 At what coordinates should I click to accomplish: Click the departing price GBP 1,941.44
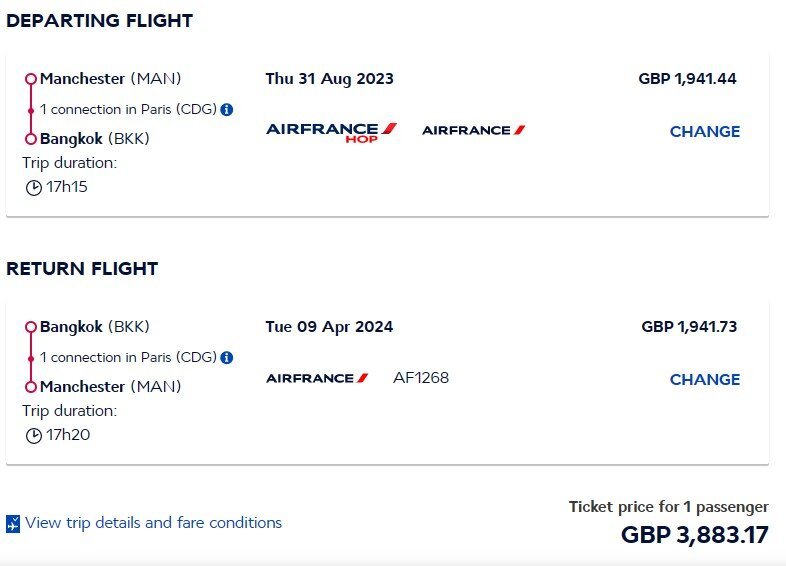[x=687, y=79]
